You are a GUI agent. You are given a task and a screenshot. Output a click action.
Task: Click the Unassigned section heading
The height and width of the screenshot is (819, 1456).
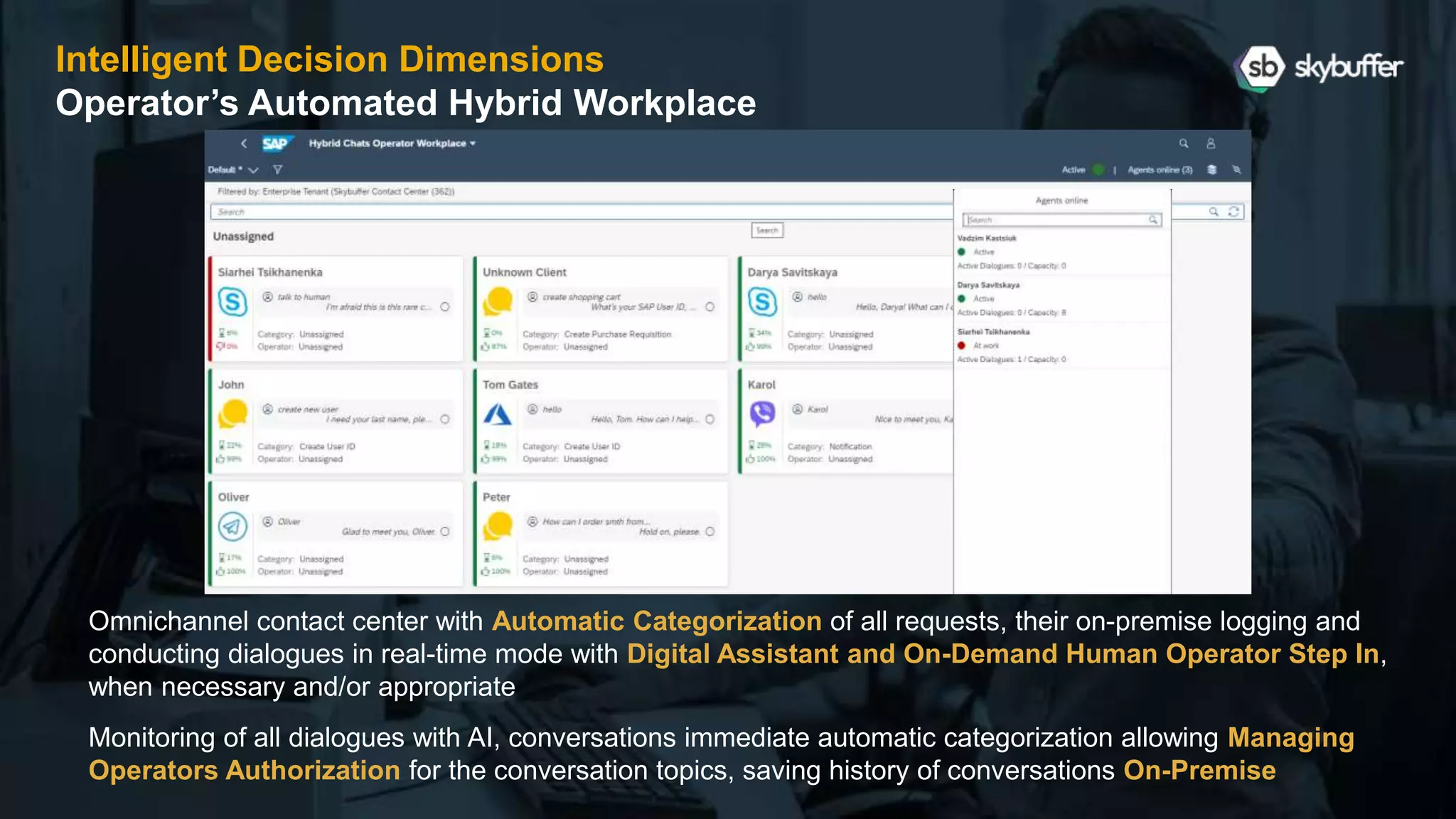click(x=243, y=237)
